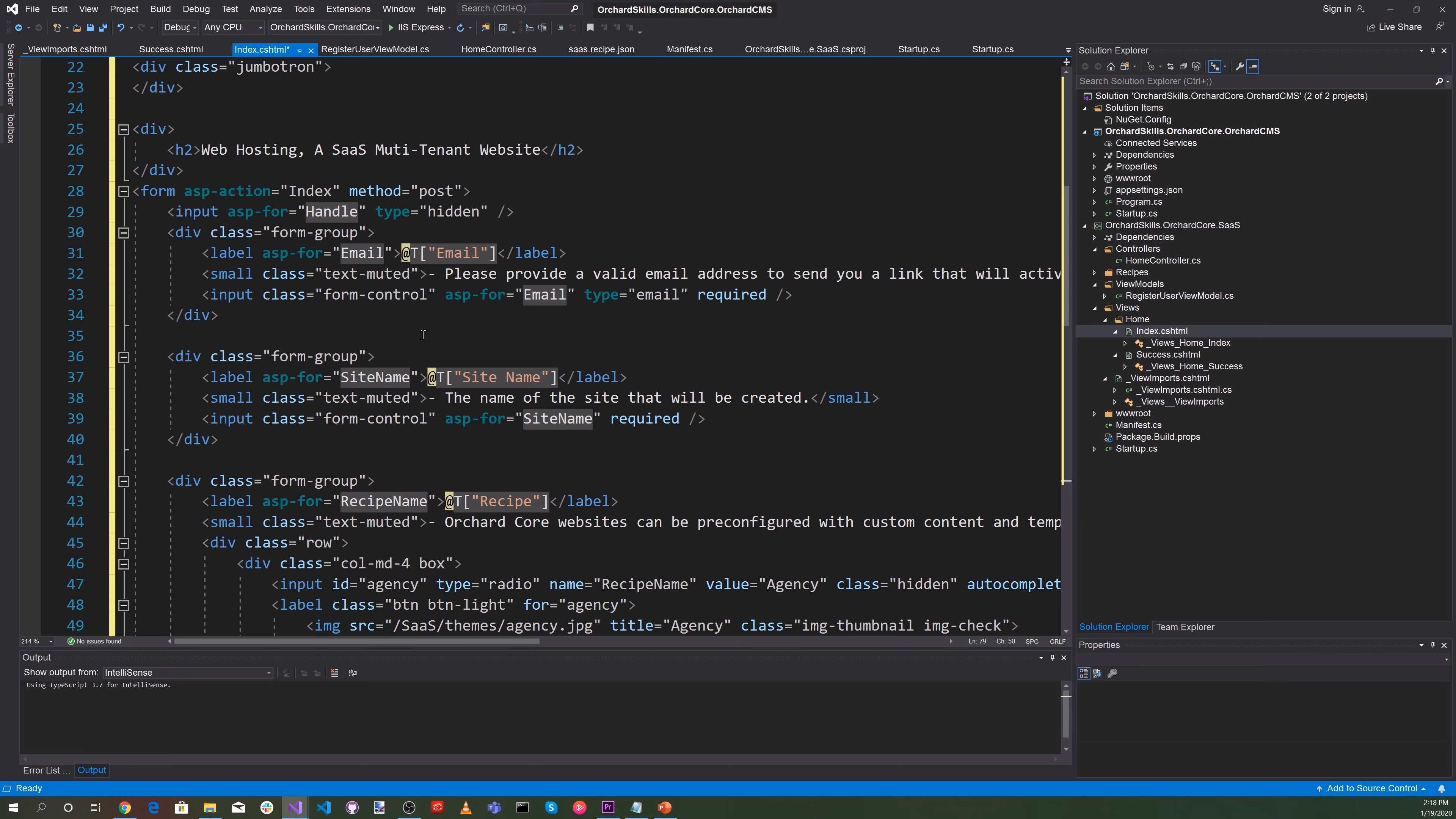The height and width of the screenshot is (819, 1456).
Task: Collapse the div block at line 25
Action: 124,129
